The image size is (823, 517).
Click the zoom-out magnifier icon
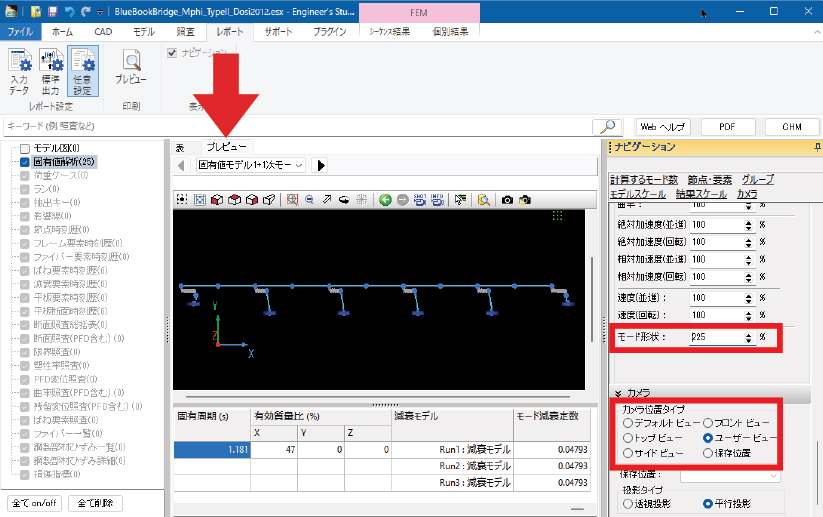click(x=310, y=199)
